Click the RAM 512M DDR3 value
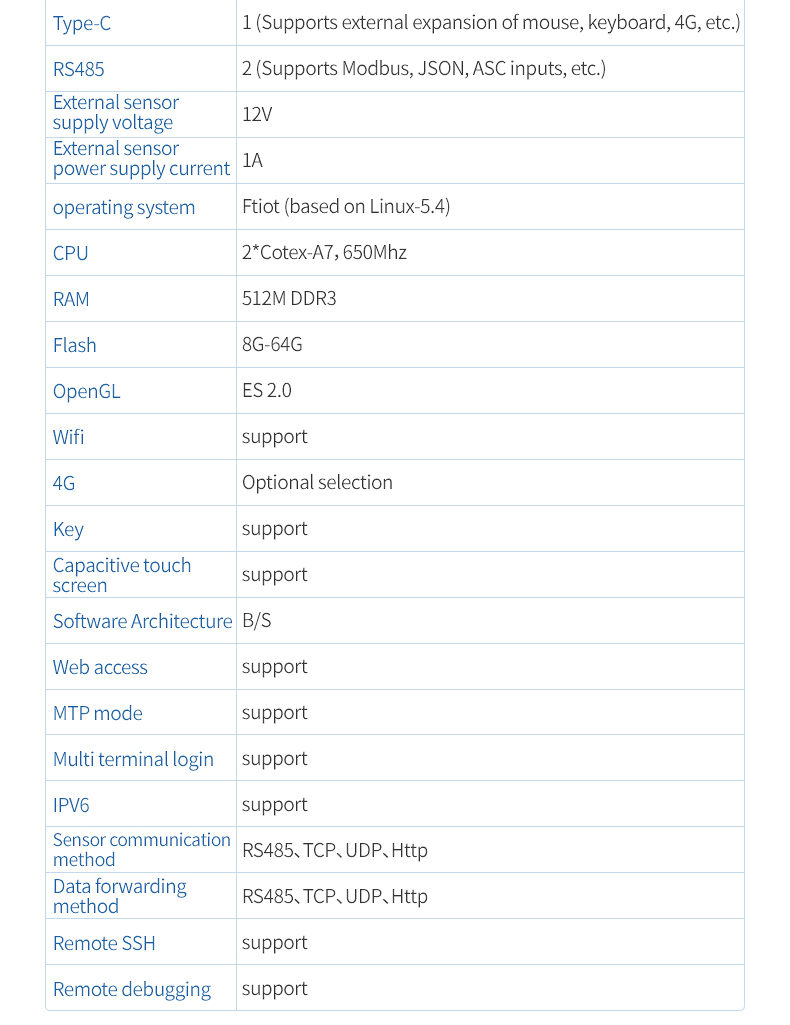 pos(289,299)
